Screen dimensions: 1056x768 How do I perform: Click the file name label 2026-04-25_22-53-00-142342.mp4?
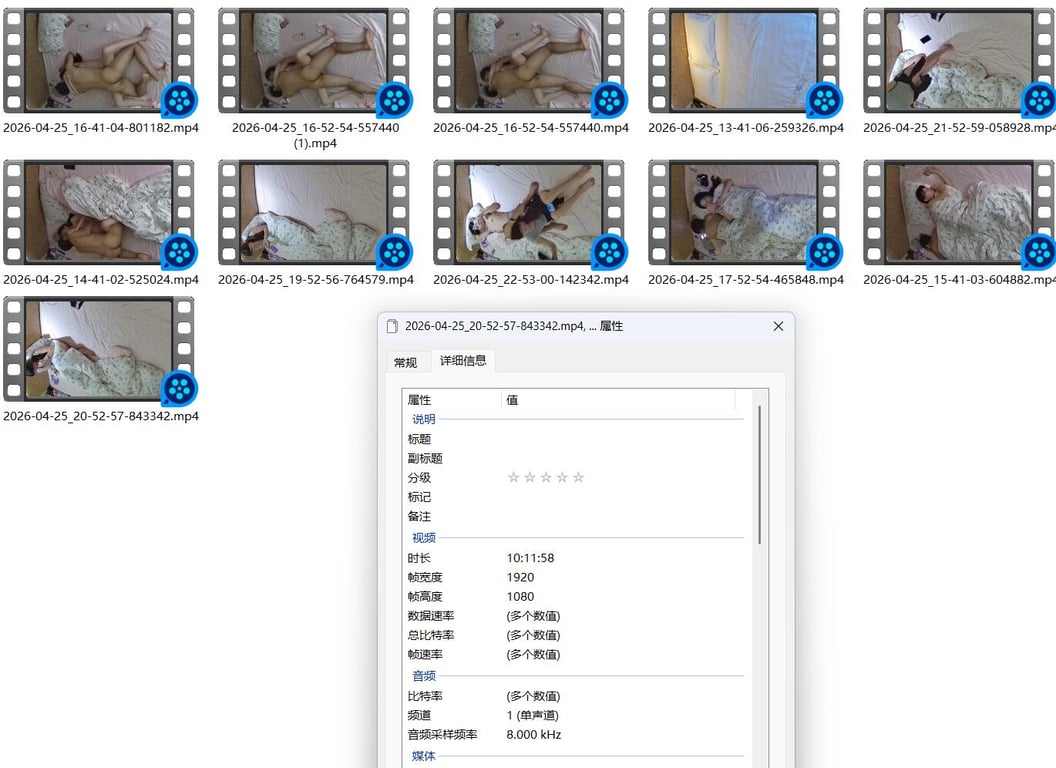point(531,280)
